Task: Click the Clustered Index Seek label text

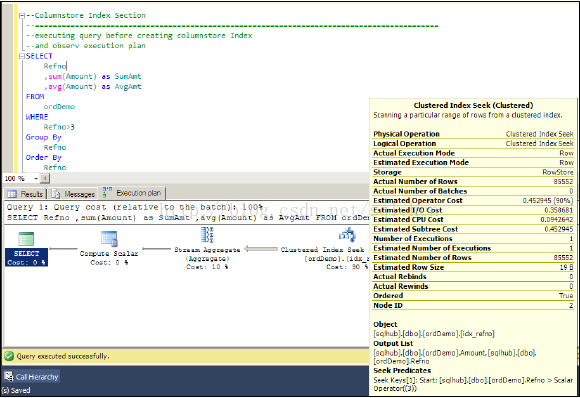Action: point(322,250)
